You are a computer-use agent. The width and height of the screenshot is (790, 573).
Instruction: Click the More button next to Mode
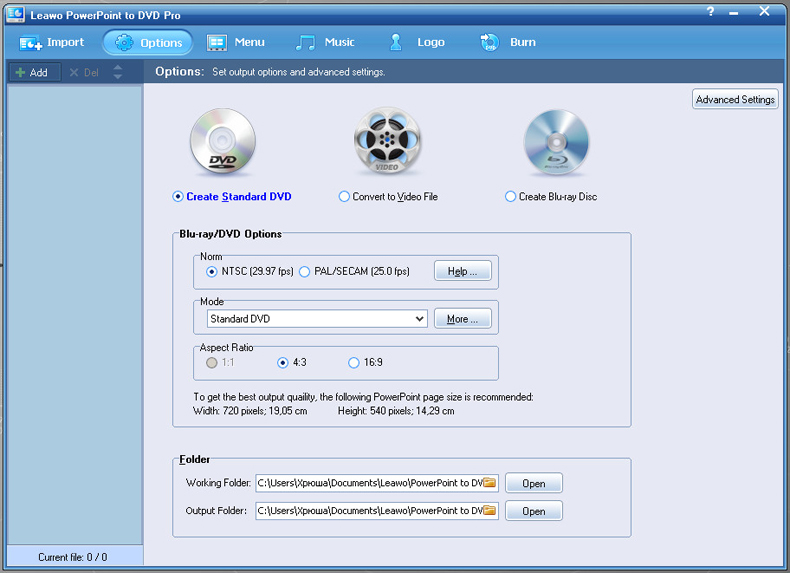(x=463, y=319)
